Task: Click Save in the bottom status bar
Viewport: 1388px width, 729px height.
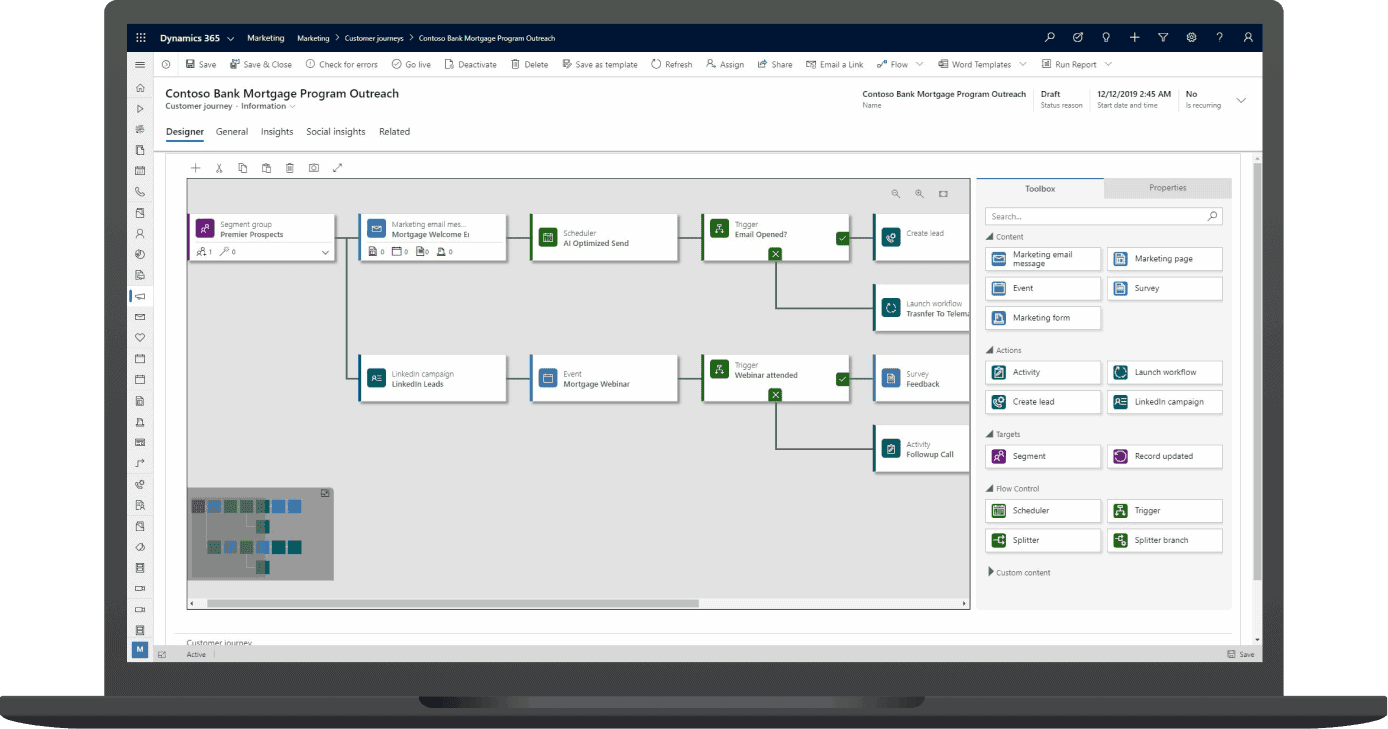Action: (x=1241, y=654)
